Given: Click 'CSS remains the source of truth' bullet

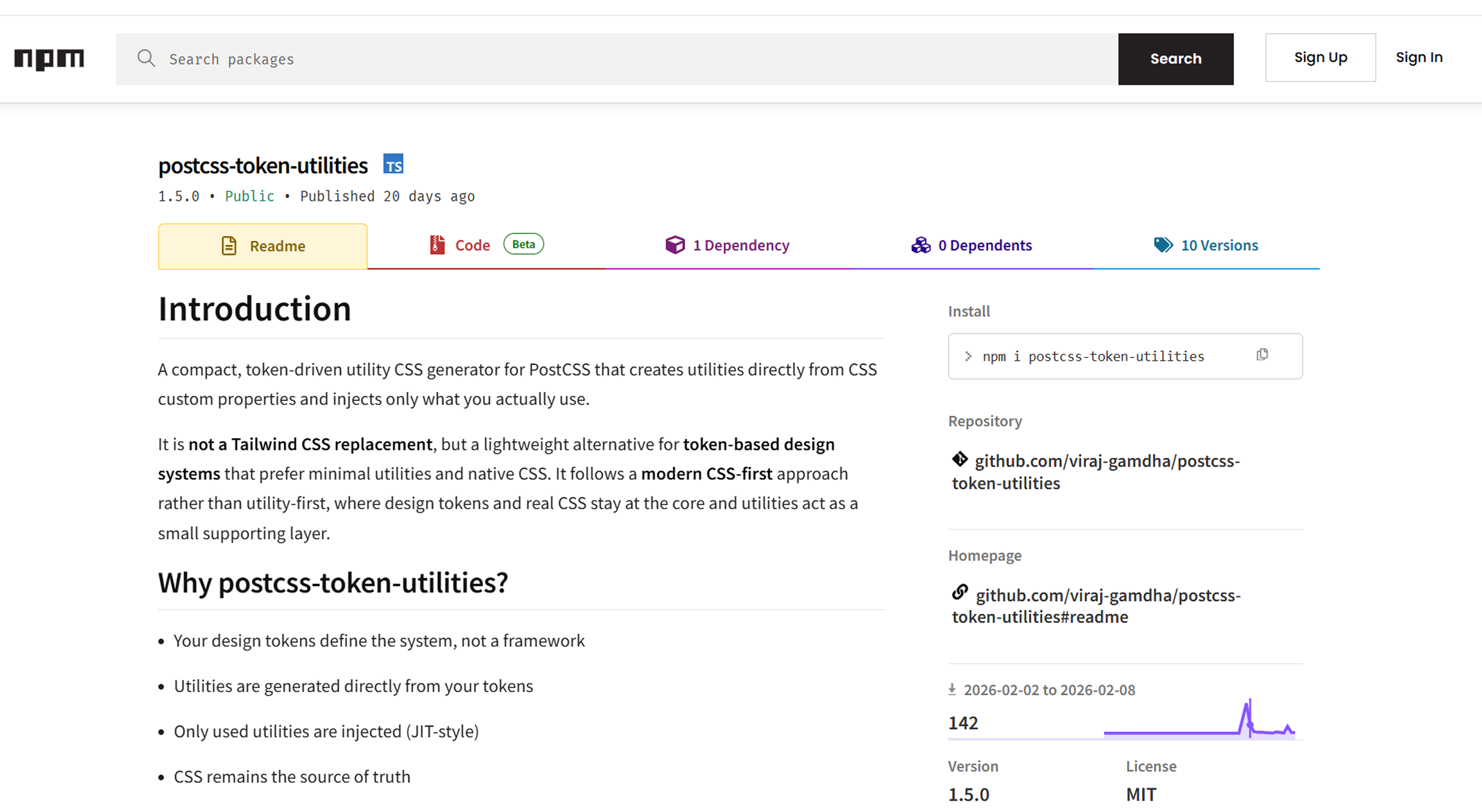Looking at the screenshot, I should coord(292,777).
